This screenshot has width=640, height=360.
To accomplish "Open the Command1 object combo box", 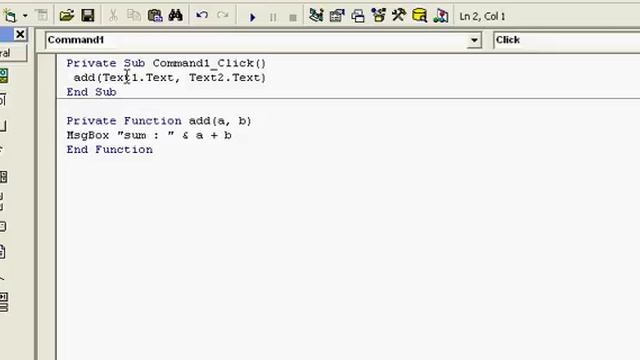I will click(x=263, y=40).
